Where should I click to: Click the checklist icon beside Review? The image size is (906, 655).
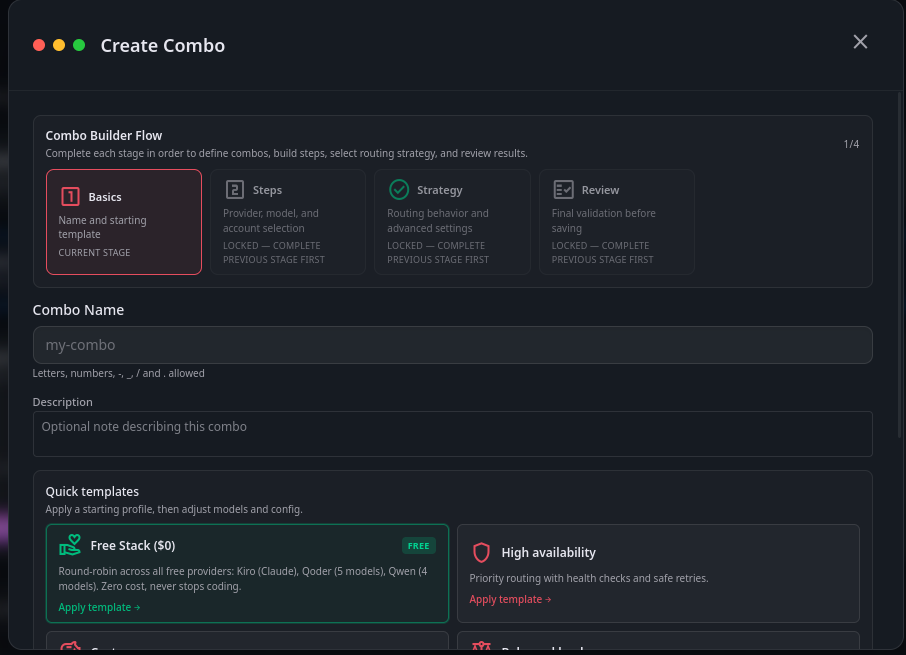[x=563, y=189]
